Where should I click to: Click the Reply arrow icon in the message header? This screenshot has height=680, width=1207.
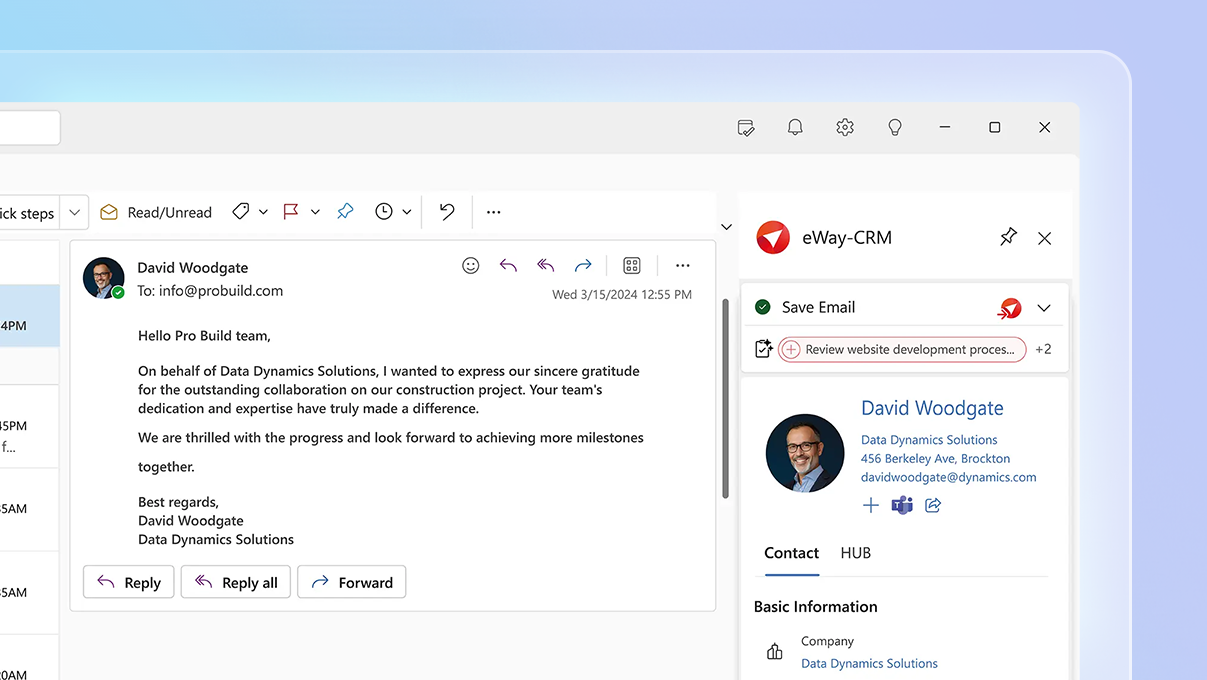(507, 265)
